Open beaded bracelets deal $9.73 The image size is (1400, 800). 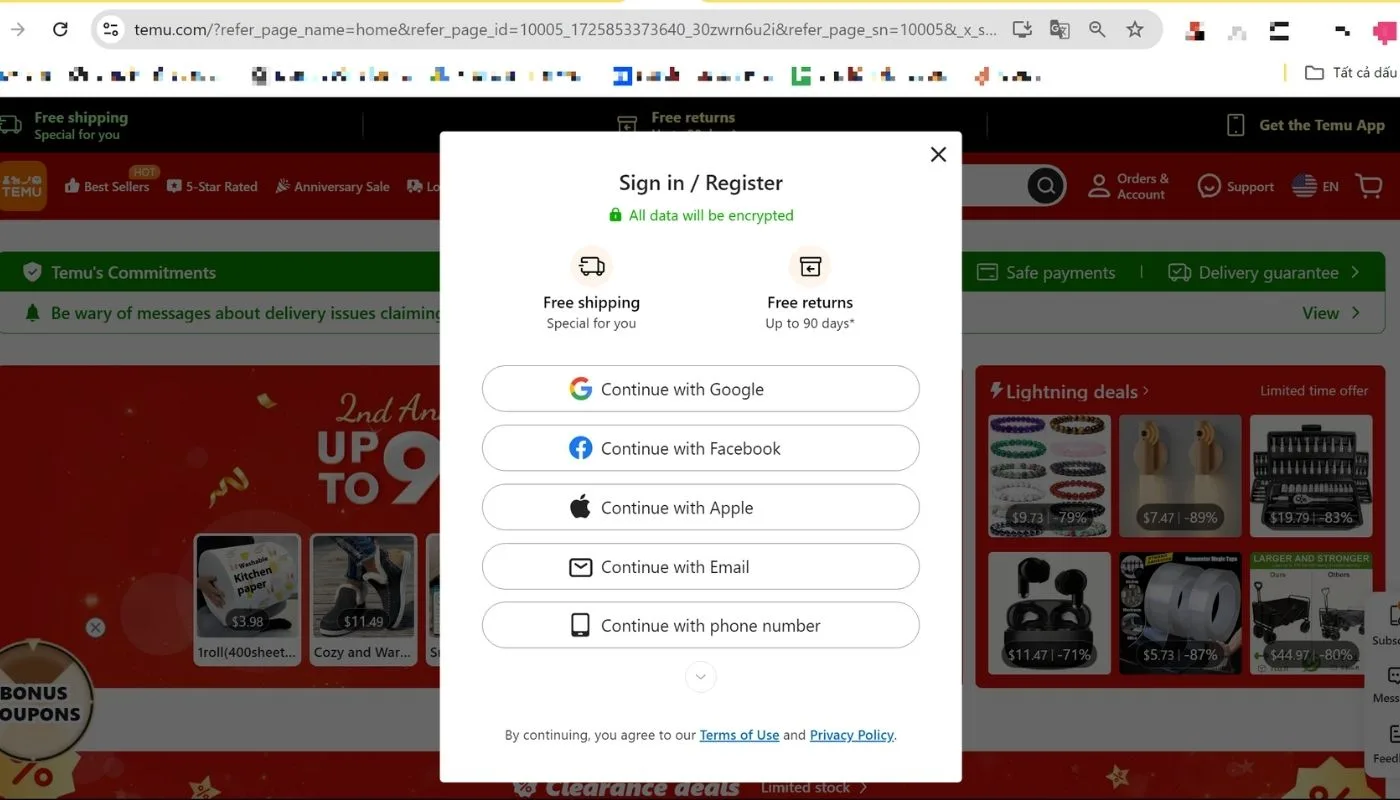pos(1049,476)
